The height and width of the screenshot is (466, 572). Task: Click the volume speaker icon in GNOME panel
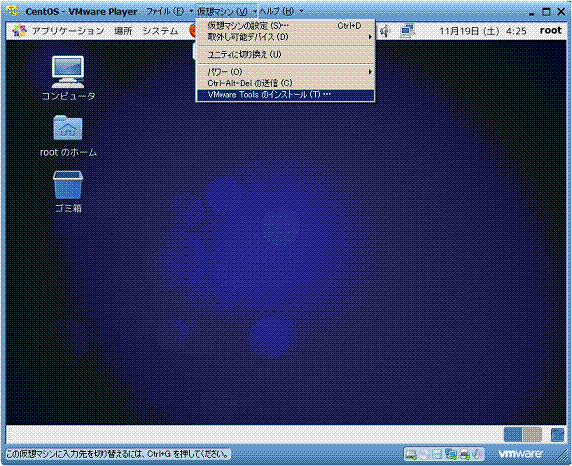(x=385, y=31)
